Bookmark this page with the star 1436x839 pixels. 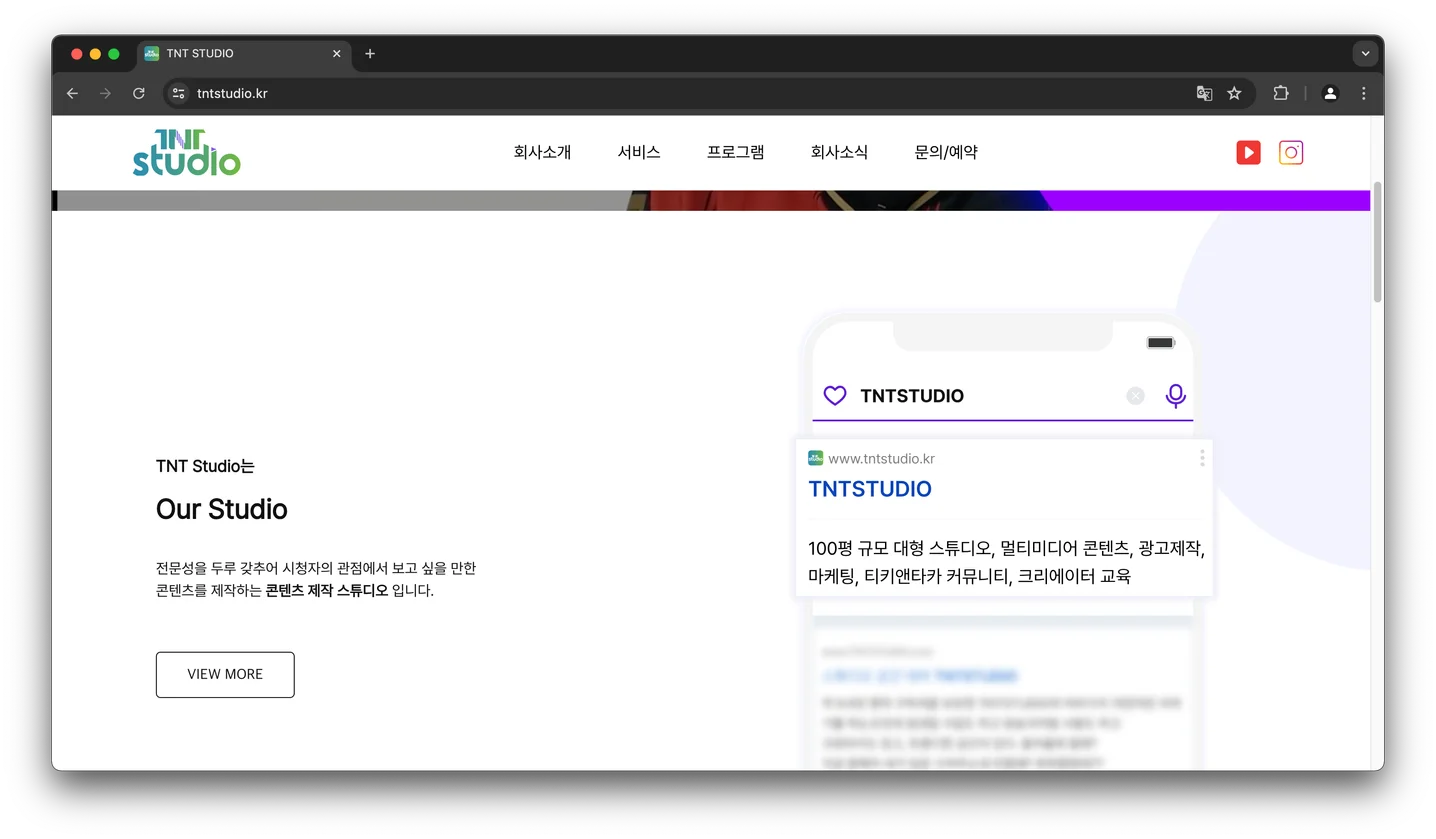[1234, 93]
